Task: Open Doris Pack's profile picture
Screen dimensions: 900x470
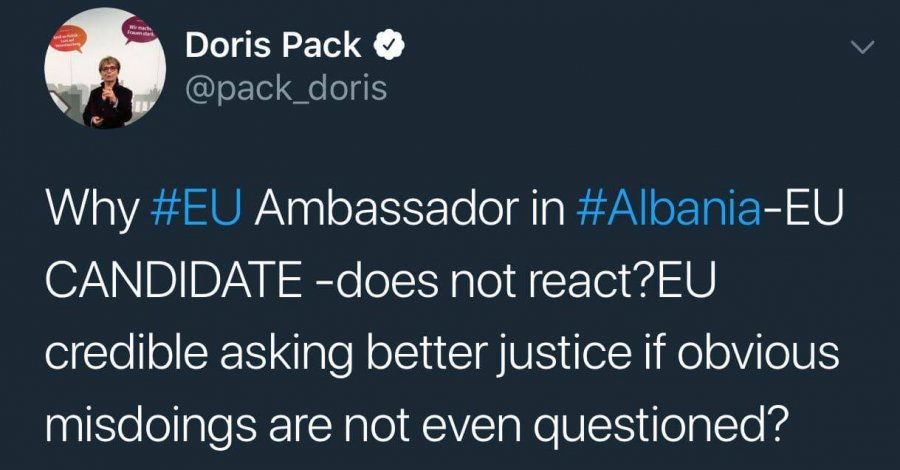Action: click(x=105, y=68)
